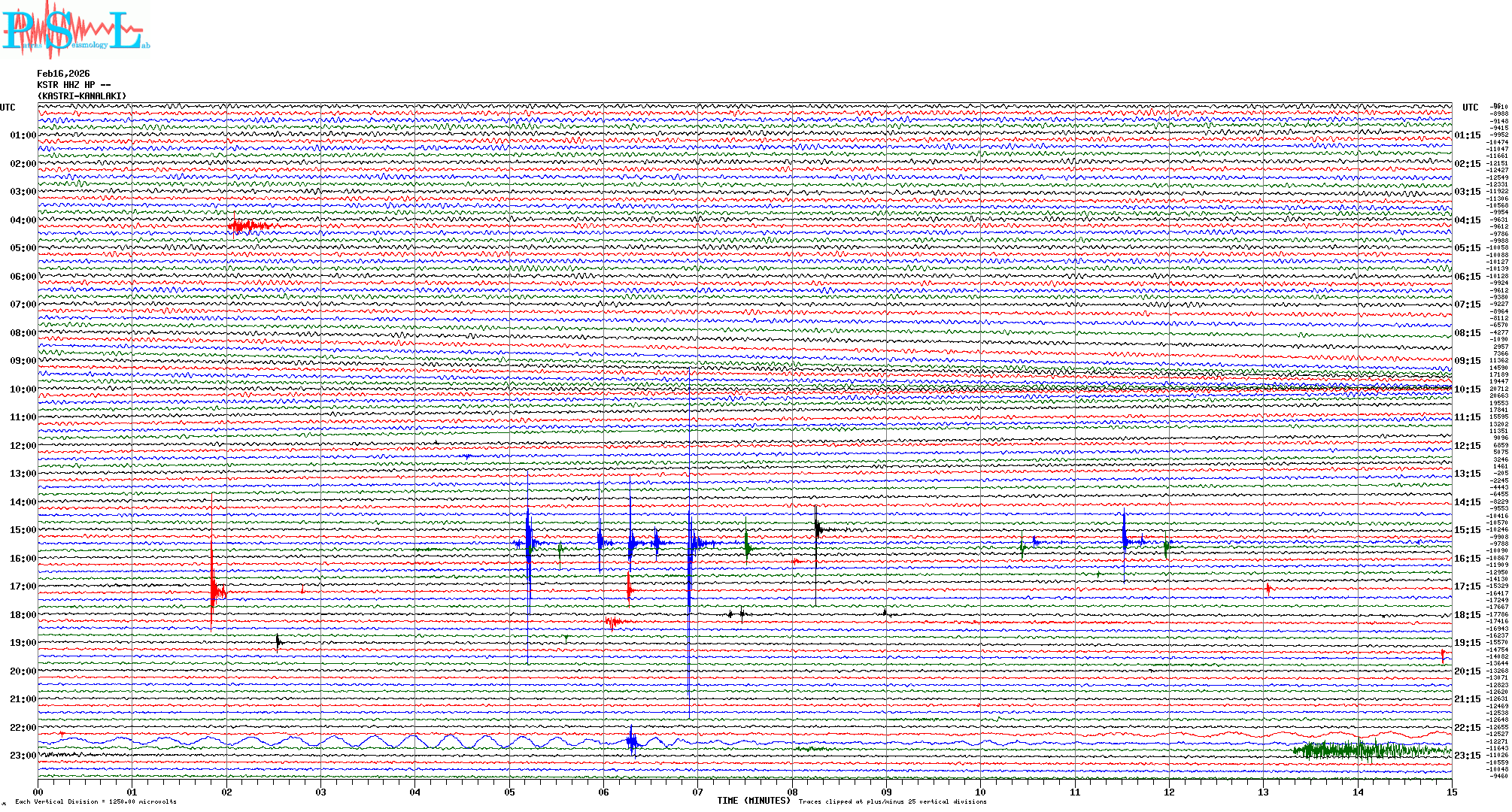Click the 07 minute tick on bottom axis
The image size is (1512, 812).
point(698,792)
